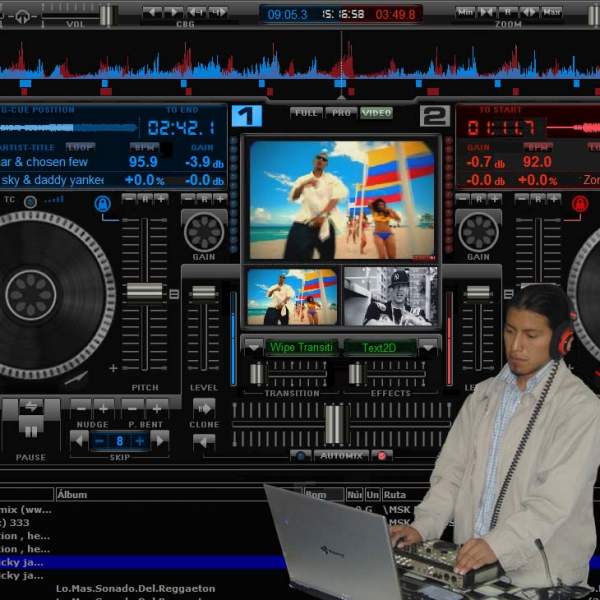Adjust the master VOL slider
This screenshot has width=600, height=600.
[106, 15]
